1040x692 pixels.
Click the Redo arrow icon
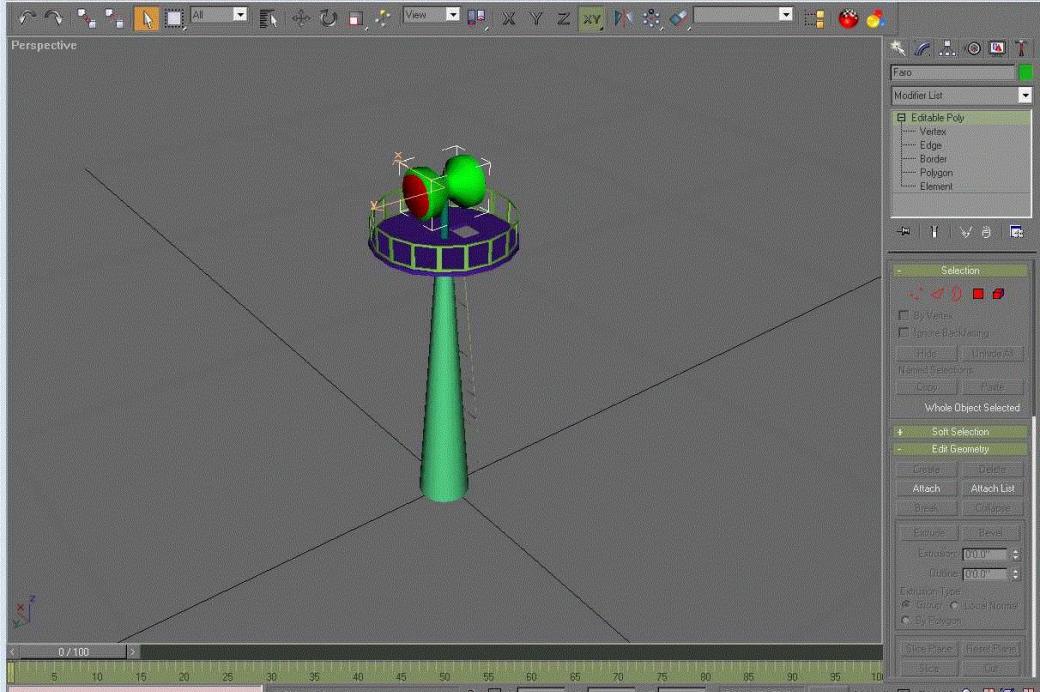[x=54, y=18]
